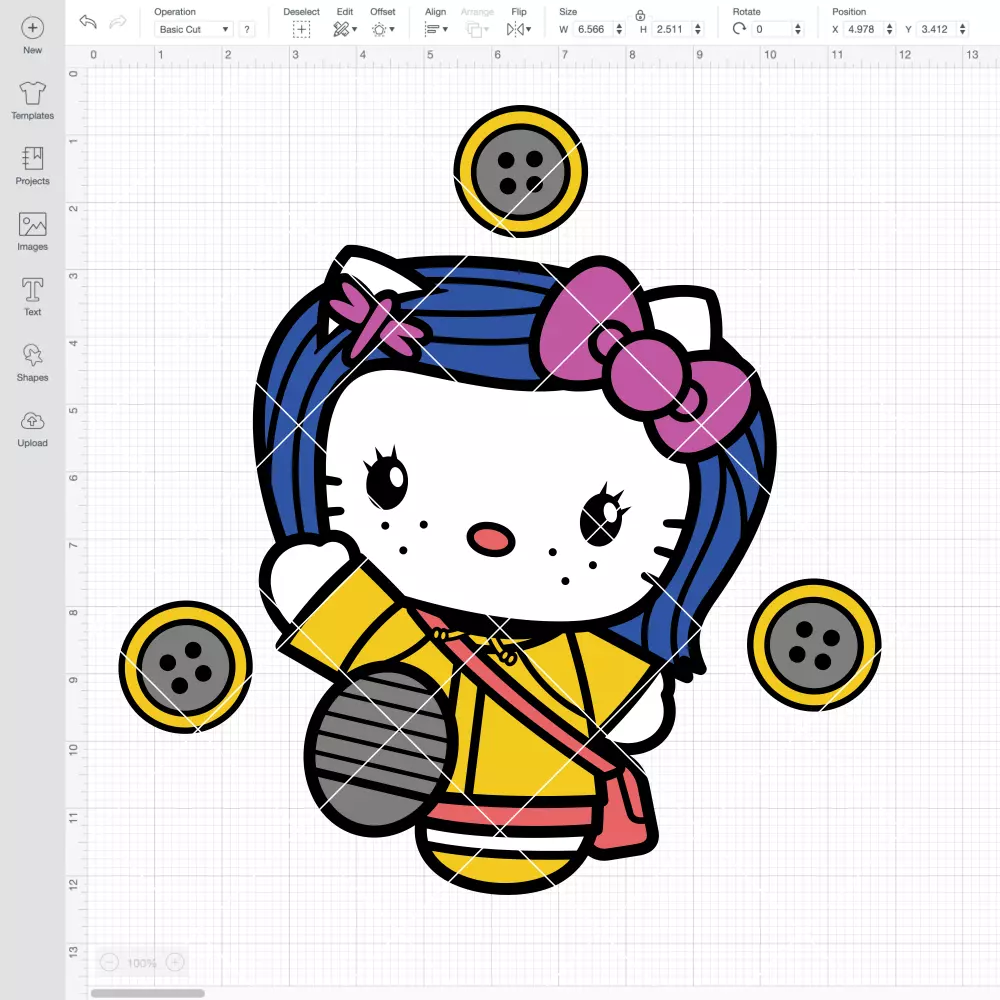The height and width of the screenshot is (1000, 1000).
Task: Select the pink bow on the character
Action: click(x=644, y=357)
